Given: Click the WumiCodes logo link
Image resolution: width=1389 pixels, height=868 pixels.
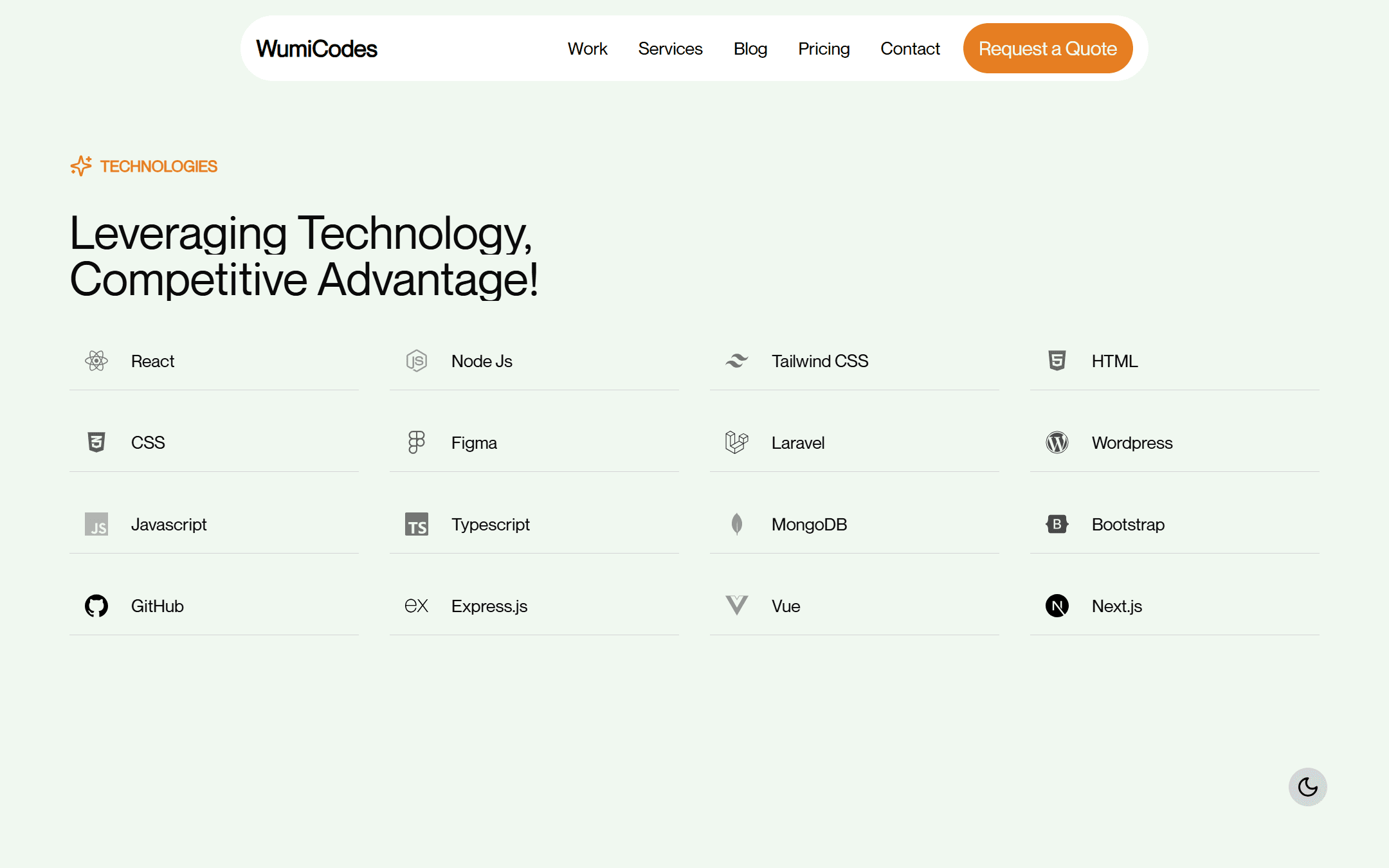Looking at the screenshot, I should pos(316,49).
